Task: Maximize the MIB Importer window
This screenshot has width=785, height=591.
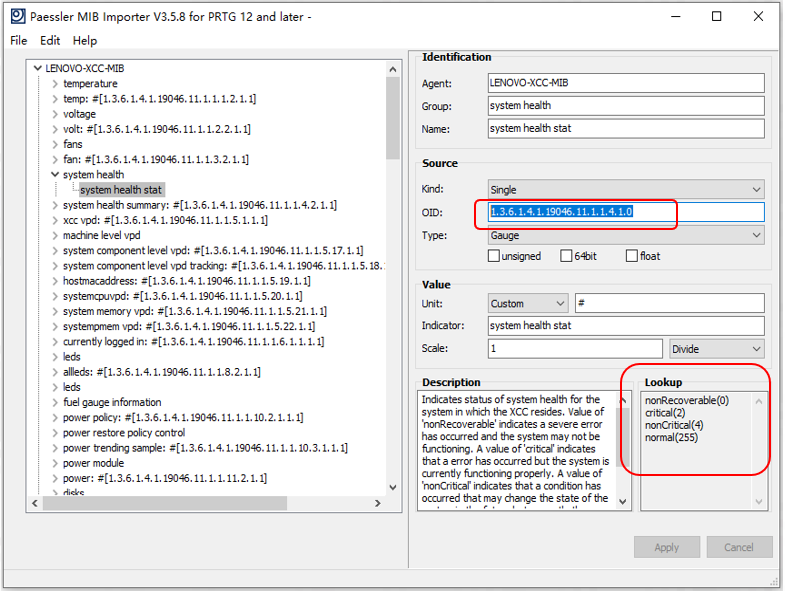Action: coord(716,17)
